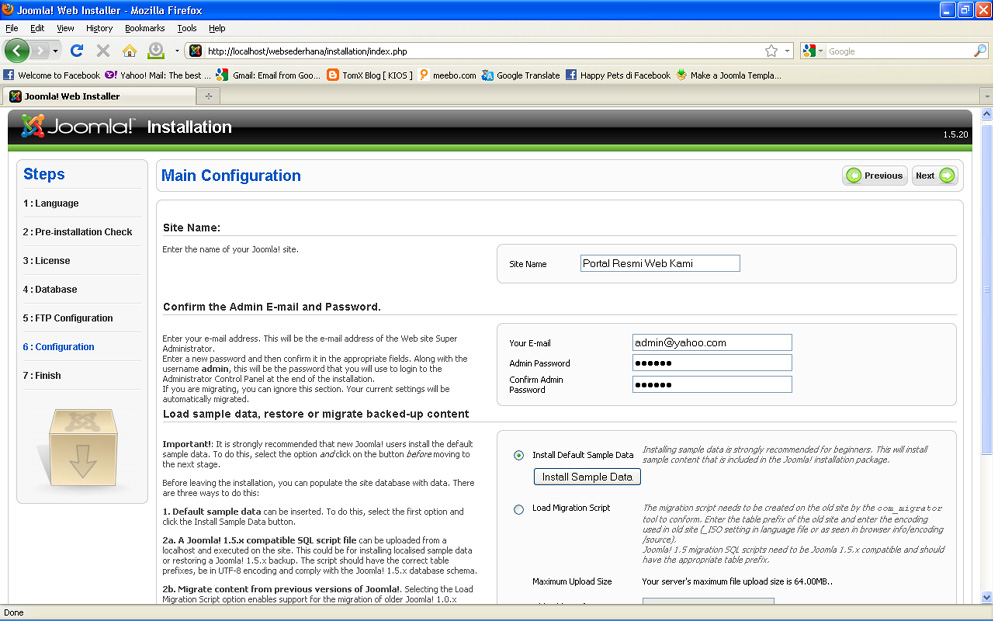Click step 3 : License in Steps
Viewport: 993px width, 621px height.
click(46, 260)
